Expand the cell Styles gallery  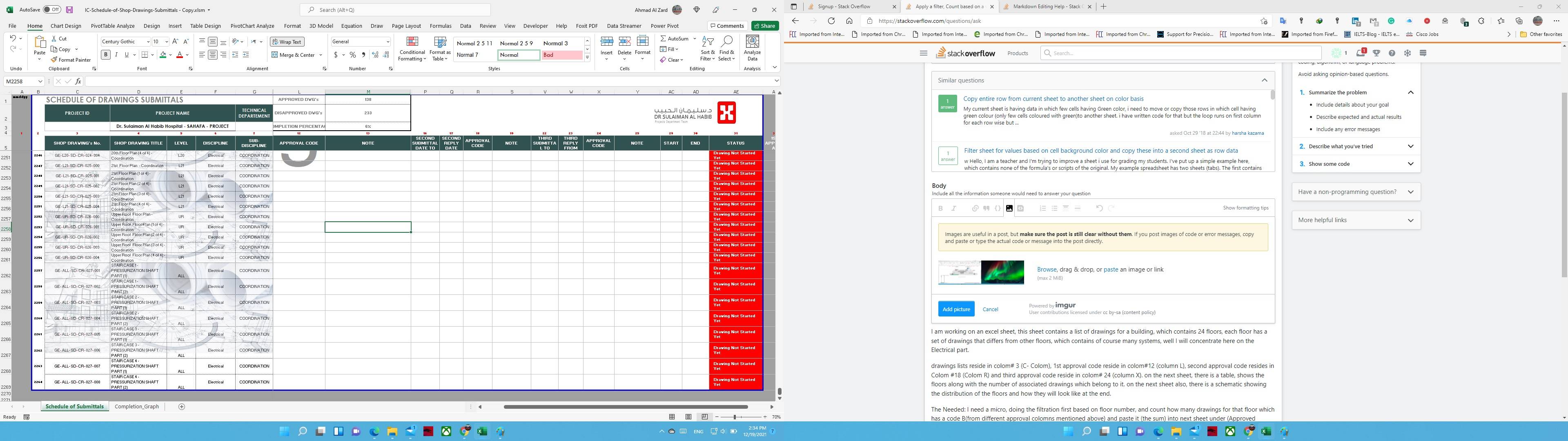588,57
